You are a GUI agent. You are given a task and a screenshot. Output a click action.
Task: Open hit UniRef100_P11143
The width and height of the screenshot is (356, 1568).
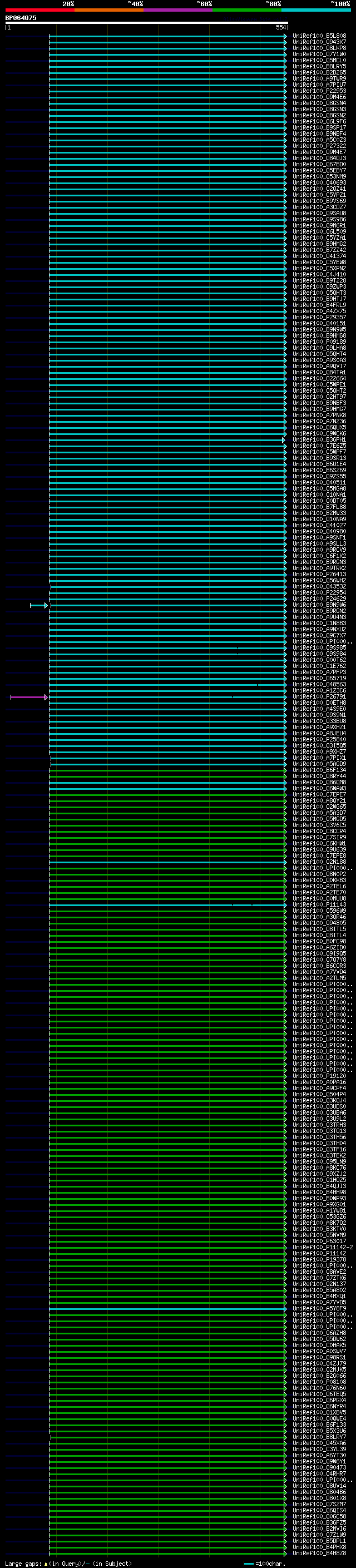tap(319, 904)
